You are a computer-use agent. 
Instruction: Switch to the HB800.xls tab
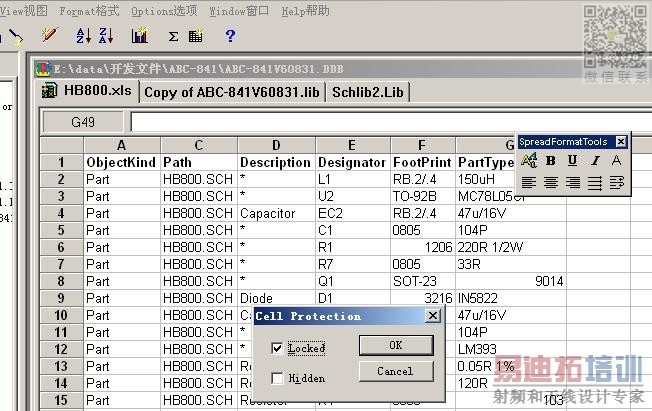(88, 91)
